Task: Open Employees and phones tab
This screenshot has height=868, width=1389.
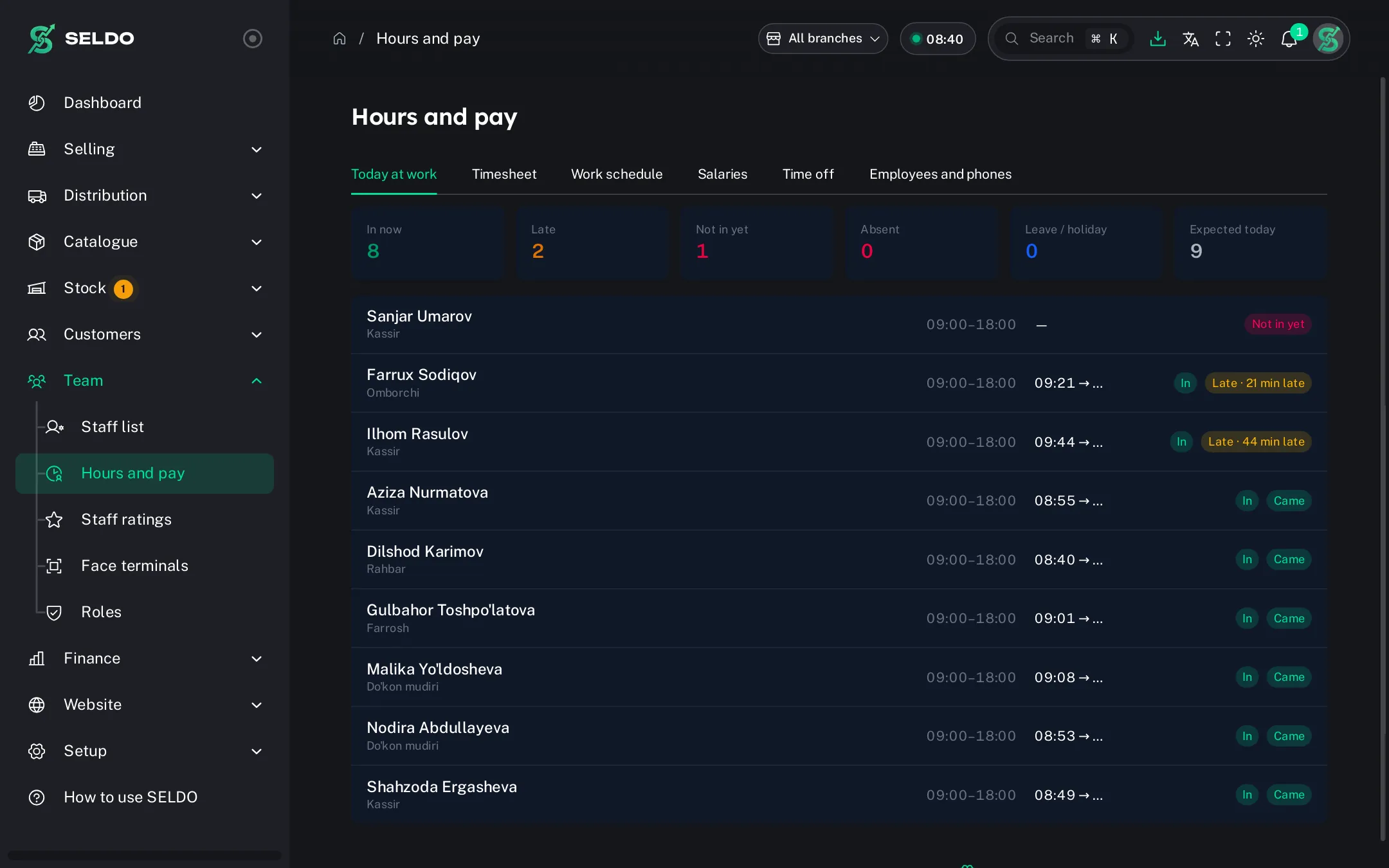Action: pyautogui.click(x=940, y=174)
